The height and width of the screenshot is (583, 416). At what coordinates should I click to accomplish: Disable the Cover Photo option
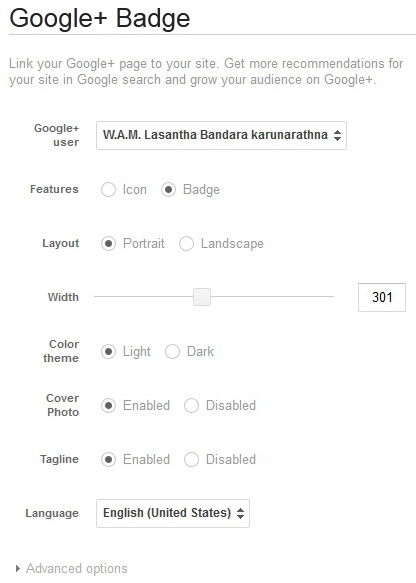click(191, 405)
